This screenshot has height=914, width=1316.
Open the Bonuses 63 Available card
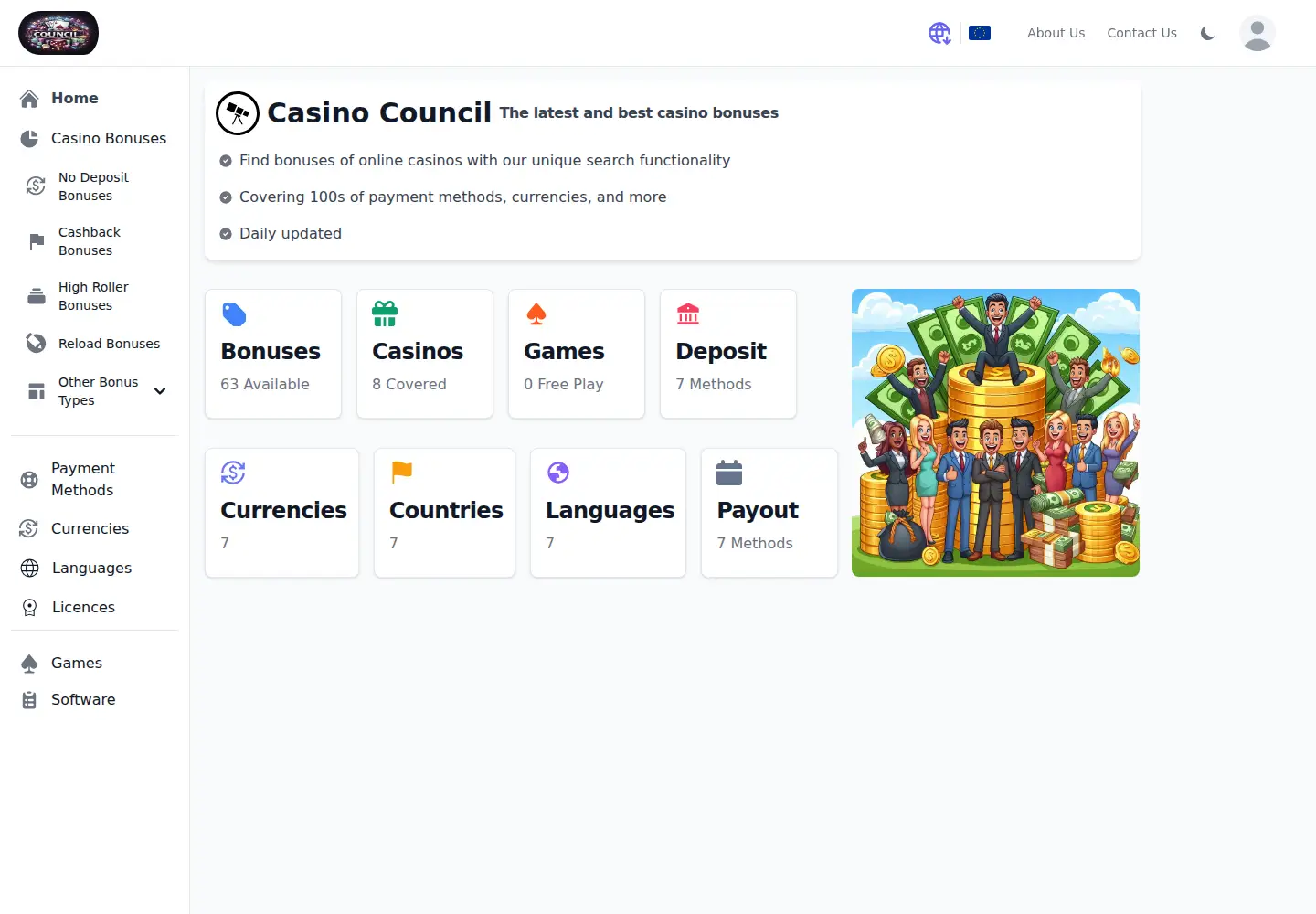click(x=273, y=354)
